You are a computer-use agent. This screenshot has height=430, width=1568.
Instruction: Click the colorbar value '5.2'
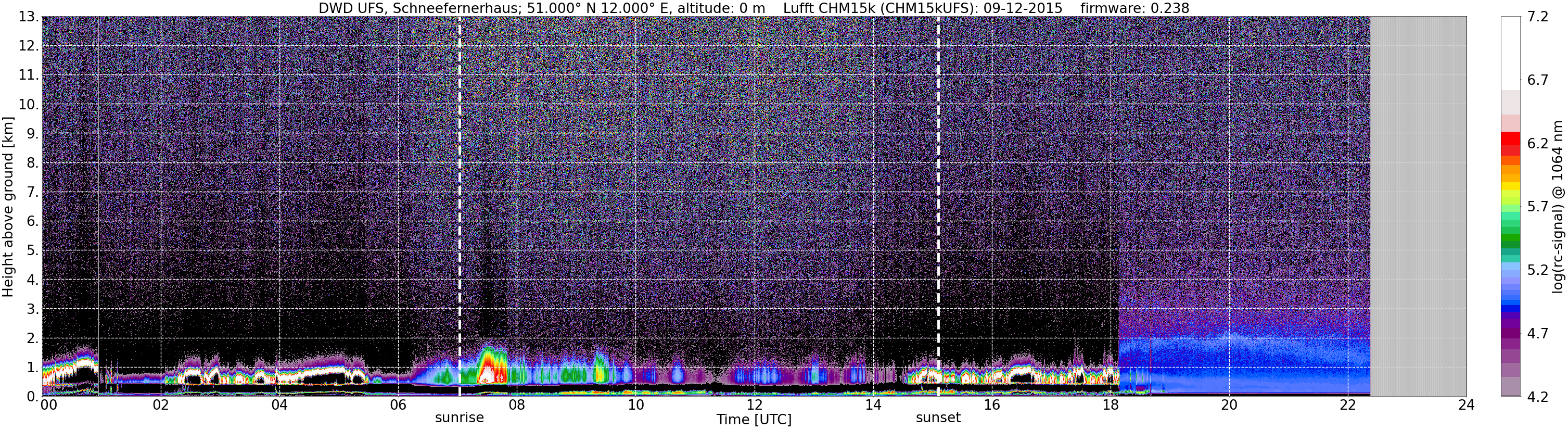click(x=1538, y=270)
